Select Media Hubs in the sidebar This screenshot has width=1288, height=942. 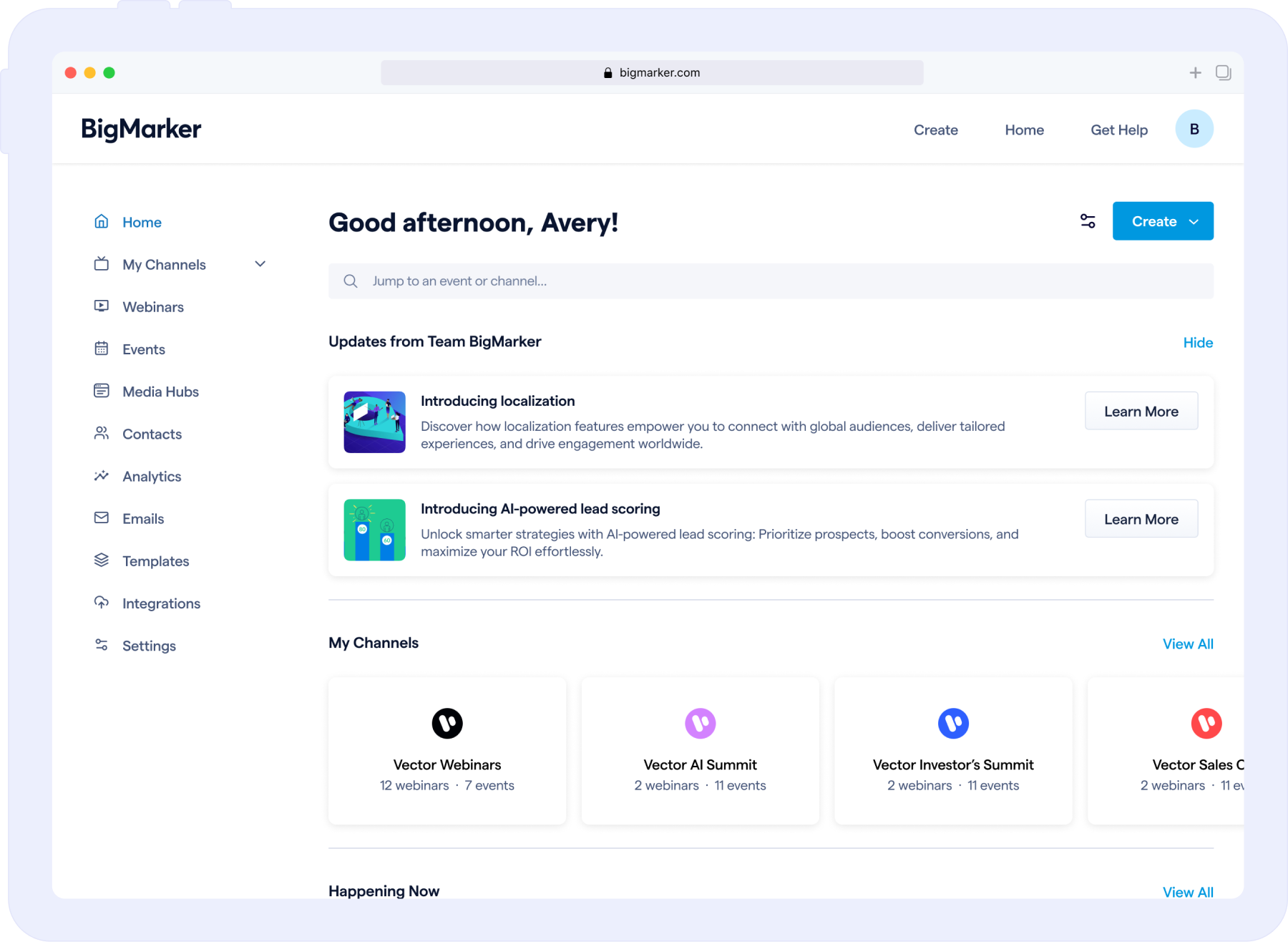pos(160,392)
